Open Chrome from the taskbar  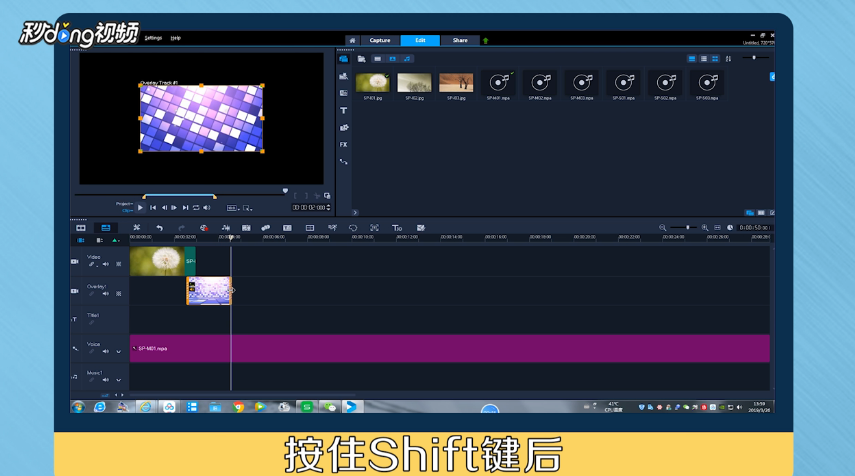[x=238, y=407]
